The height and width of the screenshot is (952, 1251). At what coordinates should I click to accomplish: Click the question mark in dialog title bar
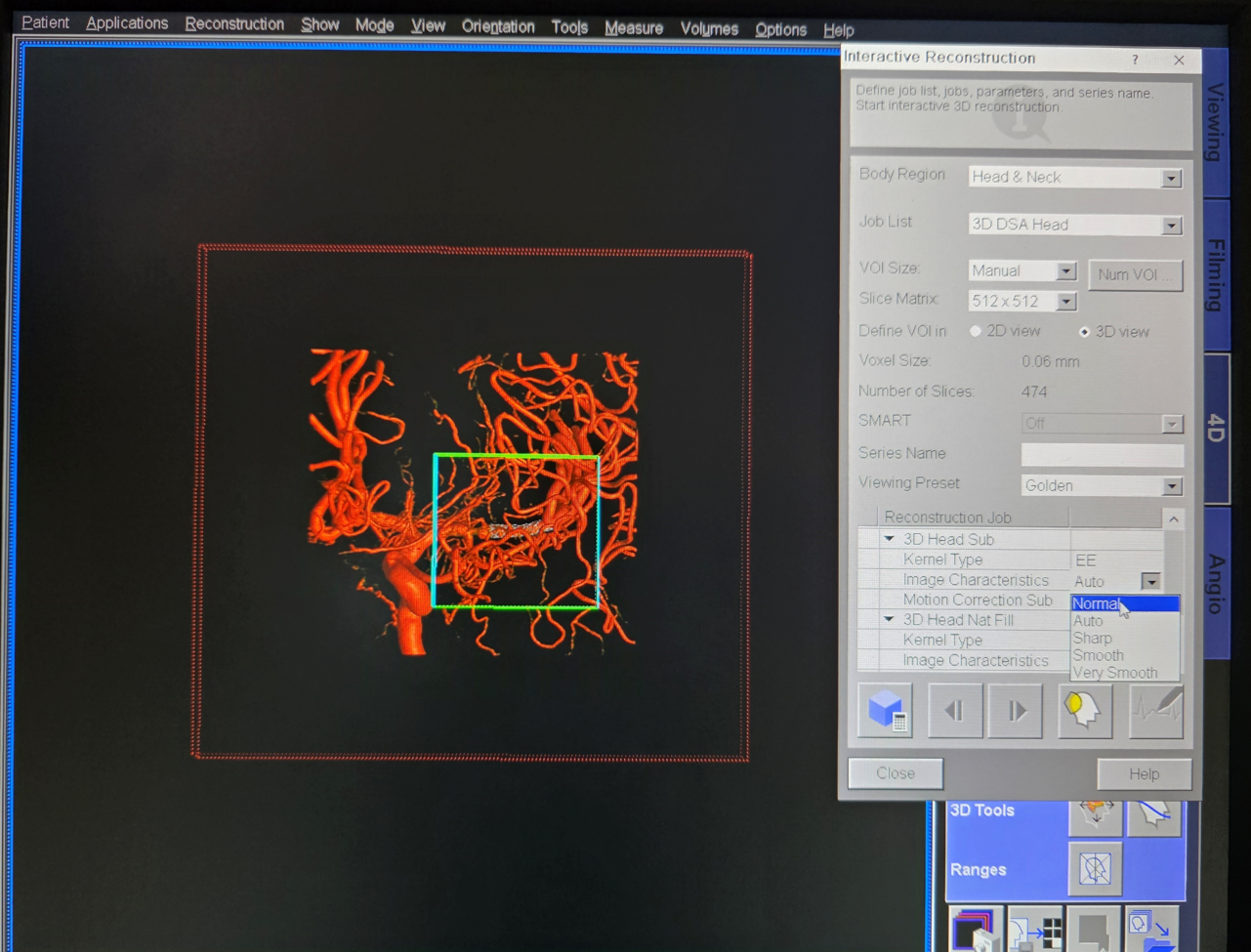pyautogui.click(x=1135, y=60)
